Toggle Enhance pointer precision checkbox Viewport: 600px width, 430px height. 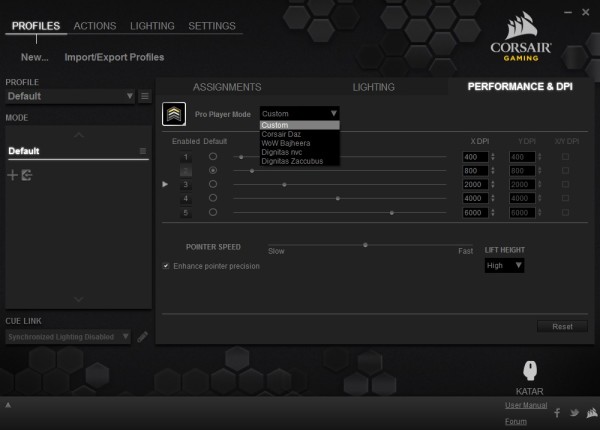(166, 266)
